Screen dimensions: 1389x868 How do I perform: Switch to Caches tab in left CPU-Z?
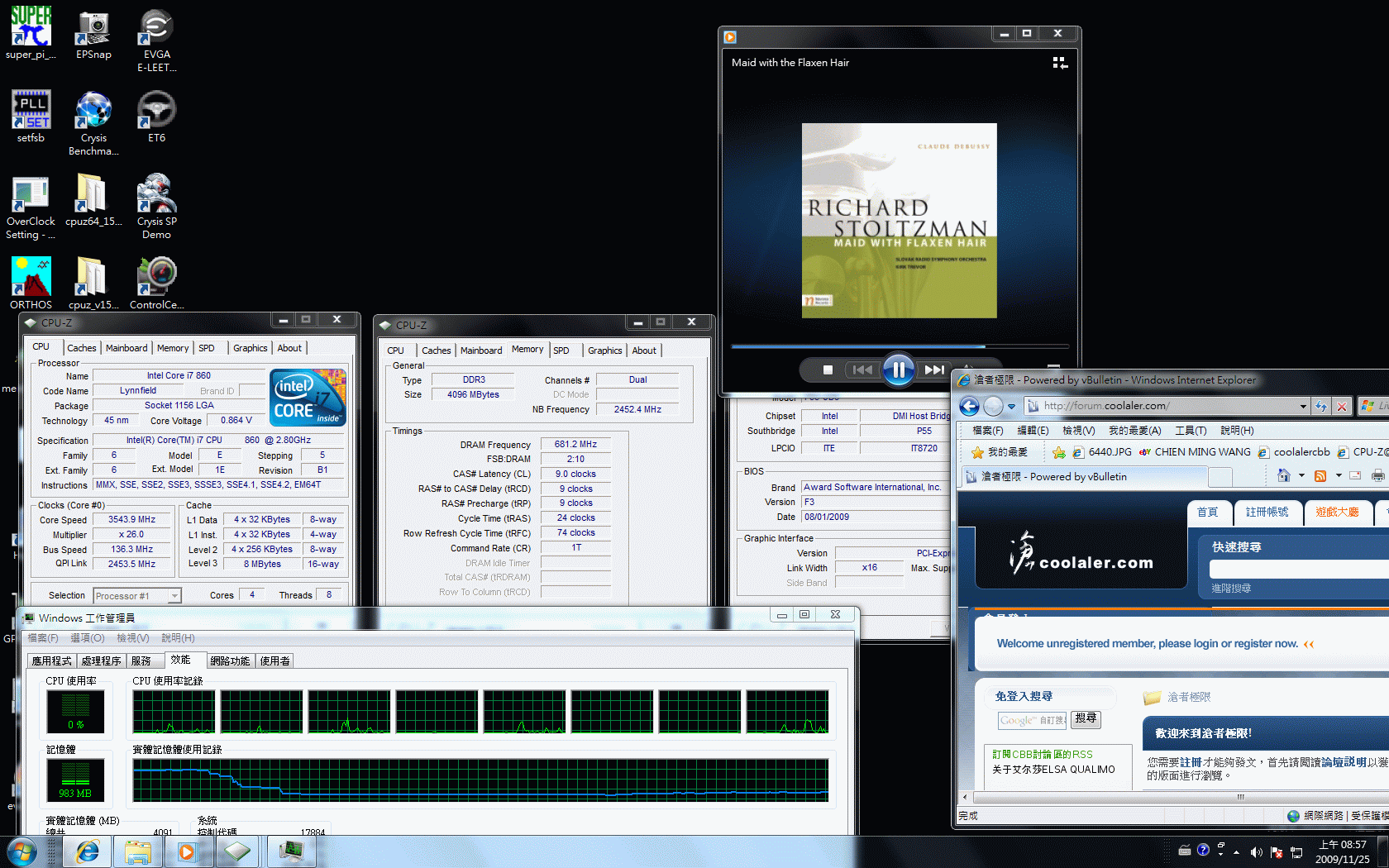click(x=81, y=348)
